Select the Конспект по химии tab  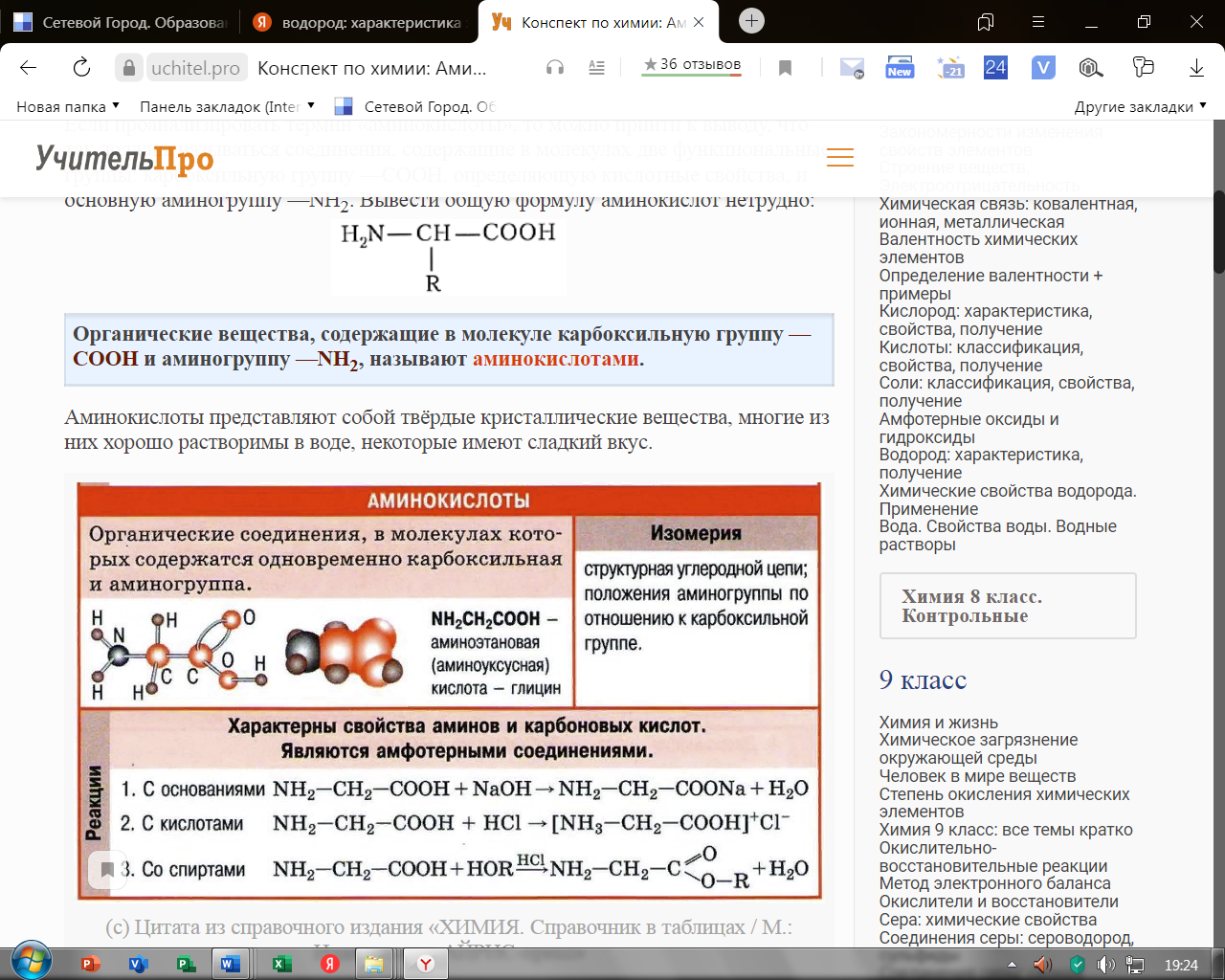(598, 22)
